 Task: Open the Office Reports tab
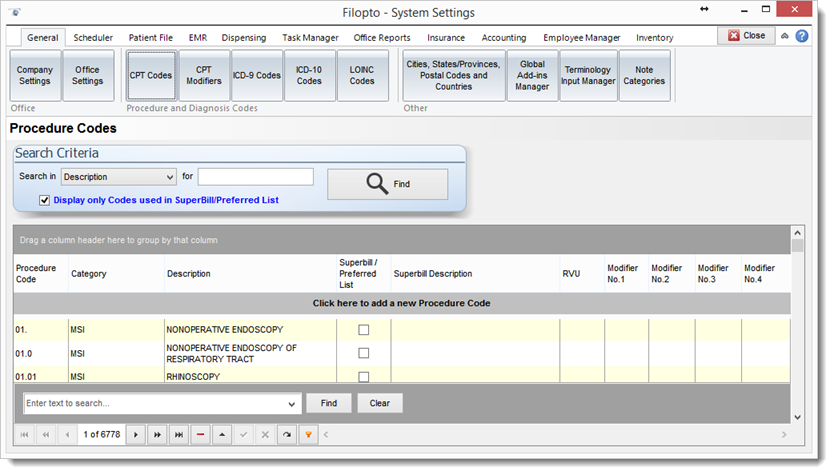[x=382, y=38]
